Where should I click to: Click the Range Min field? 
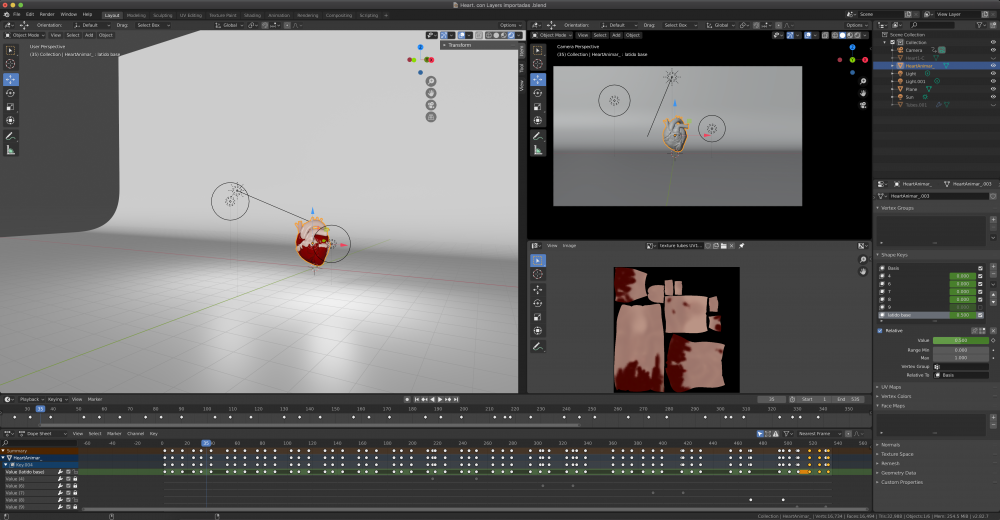click(x=960, y=350)
